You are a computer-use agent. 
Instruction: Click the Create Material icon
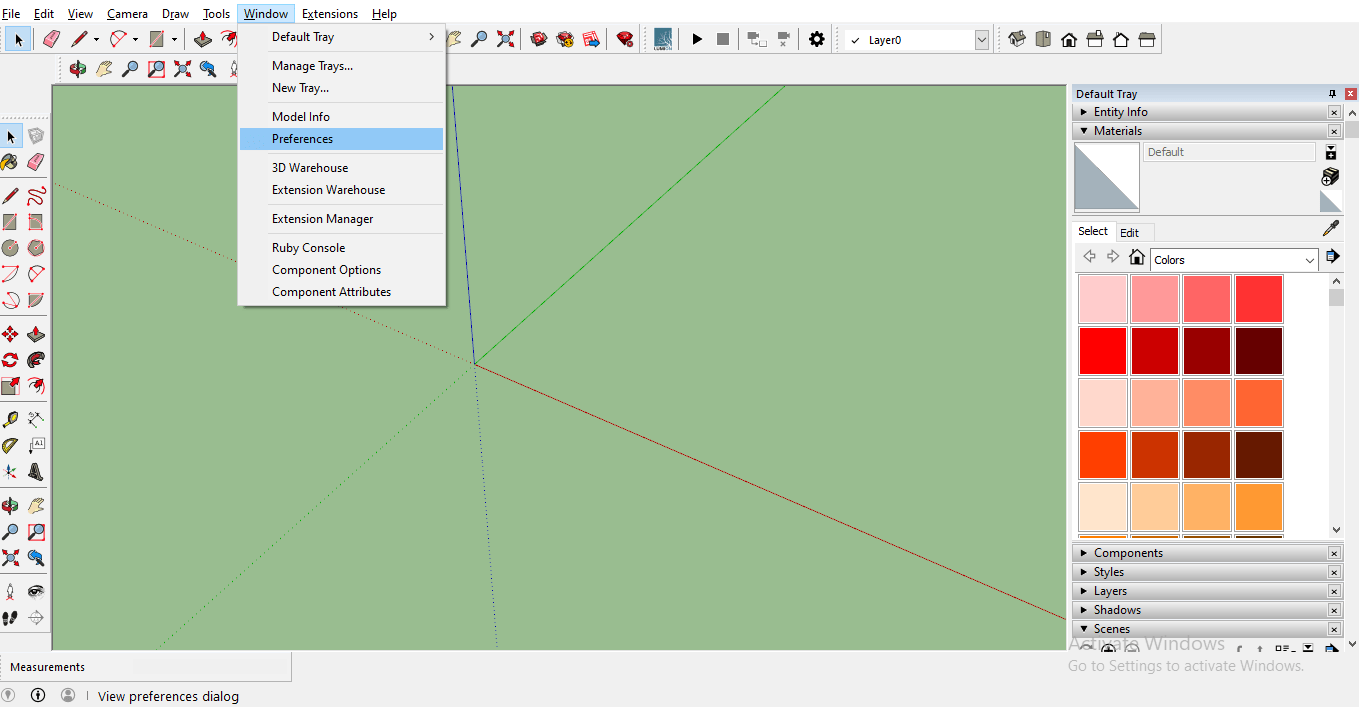pyautogui.click(x=1330, y=177)
